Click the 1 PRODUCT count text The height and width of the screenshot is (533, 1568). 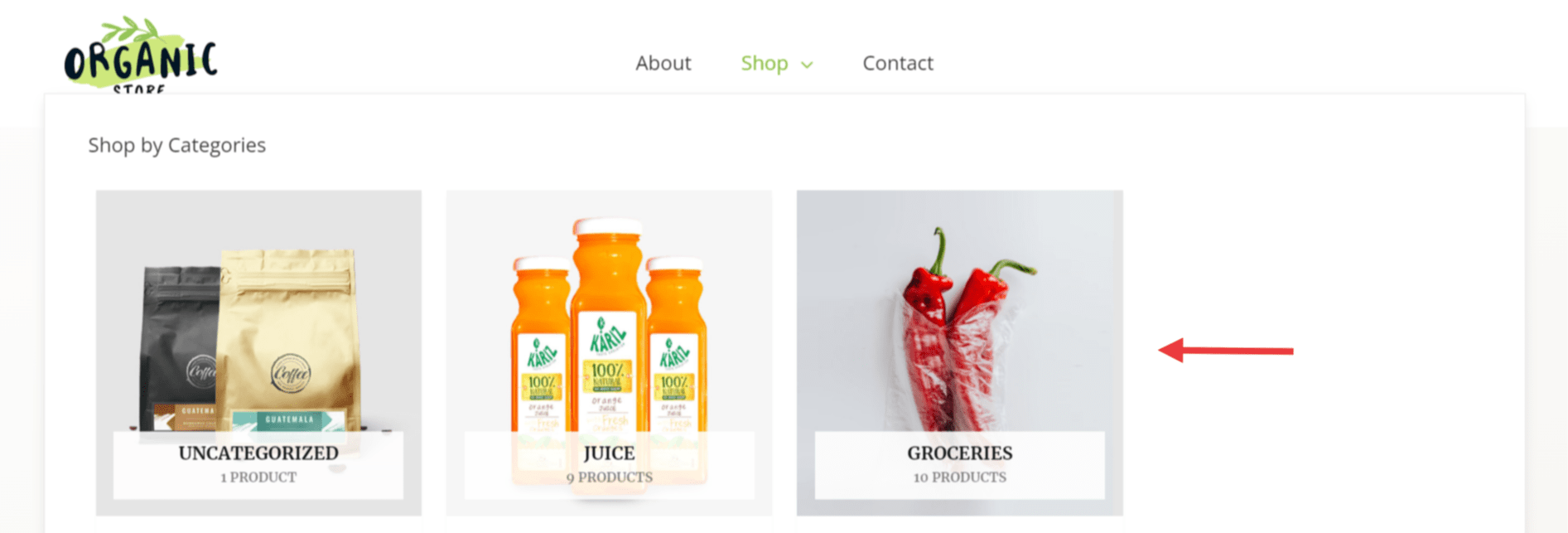(258, 477)
